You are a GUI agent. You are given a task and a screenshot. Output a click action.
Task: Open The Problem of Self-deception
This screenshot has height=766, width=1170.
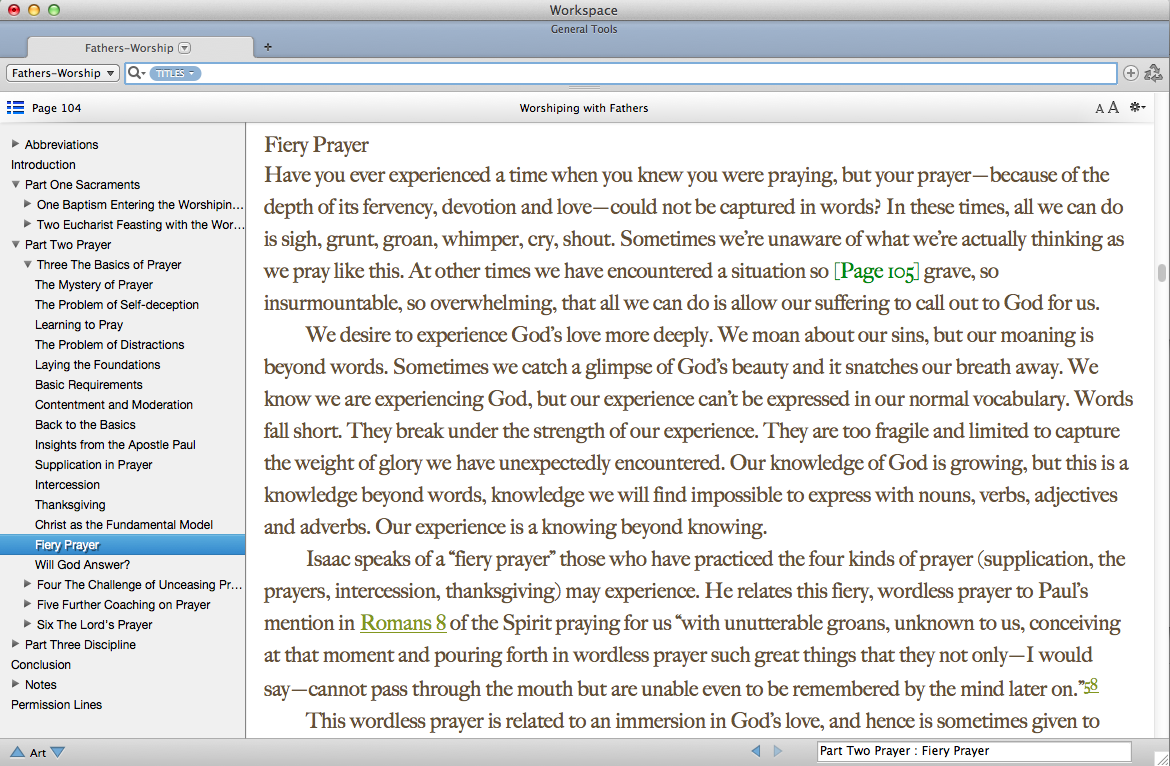click(116, 304)
